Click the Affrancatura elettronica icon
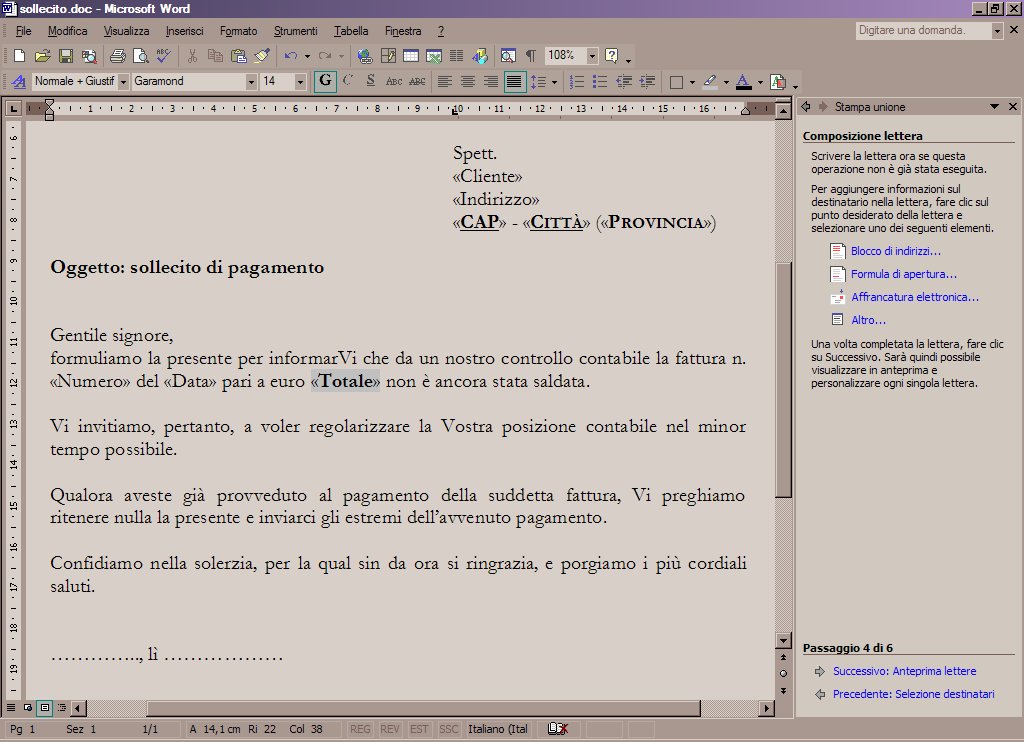This screenshot has width=1024, height=742. [x=838, y=297]
